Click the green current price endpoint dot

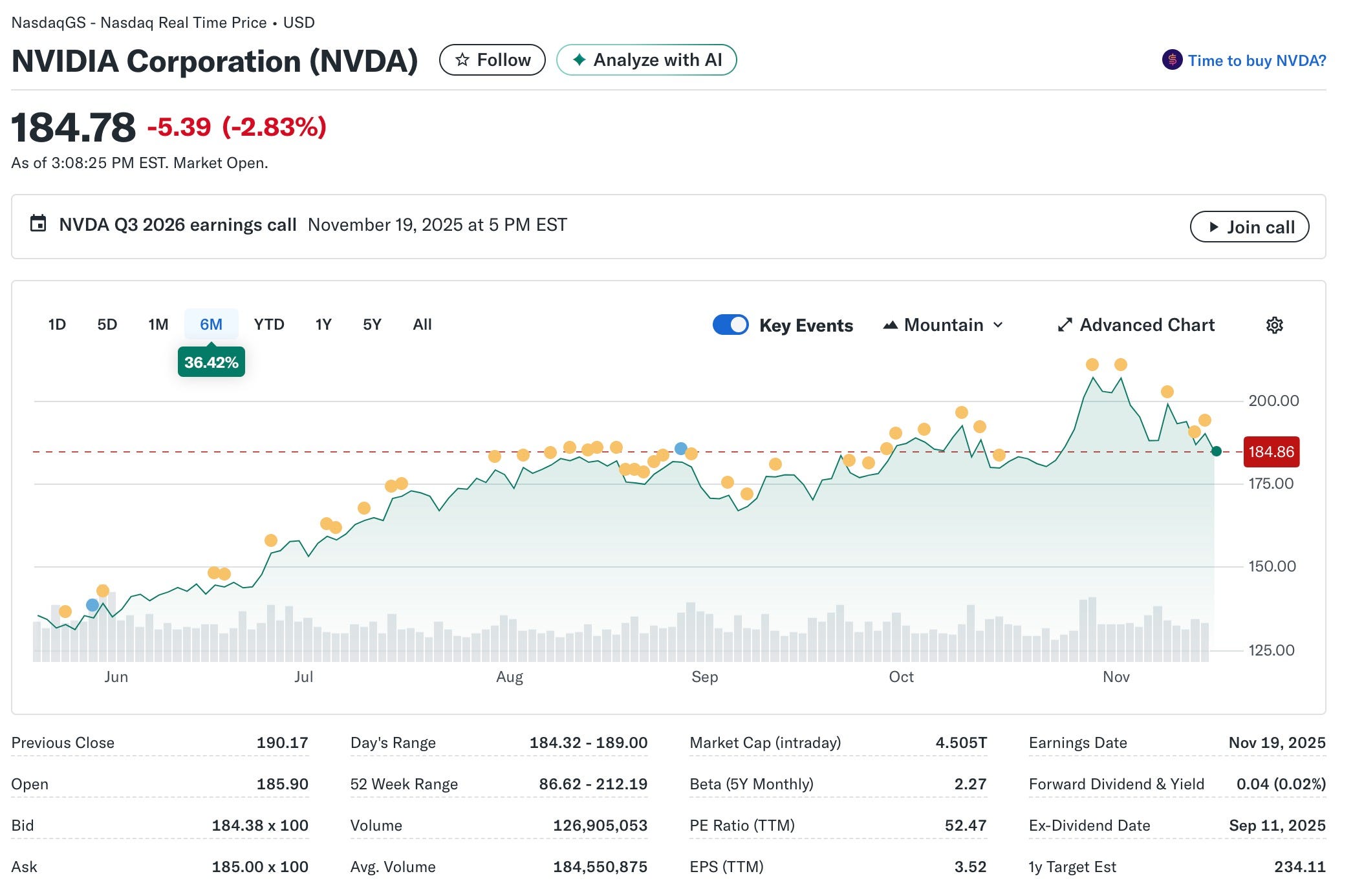pos(1216,451)
